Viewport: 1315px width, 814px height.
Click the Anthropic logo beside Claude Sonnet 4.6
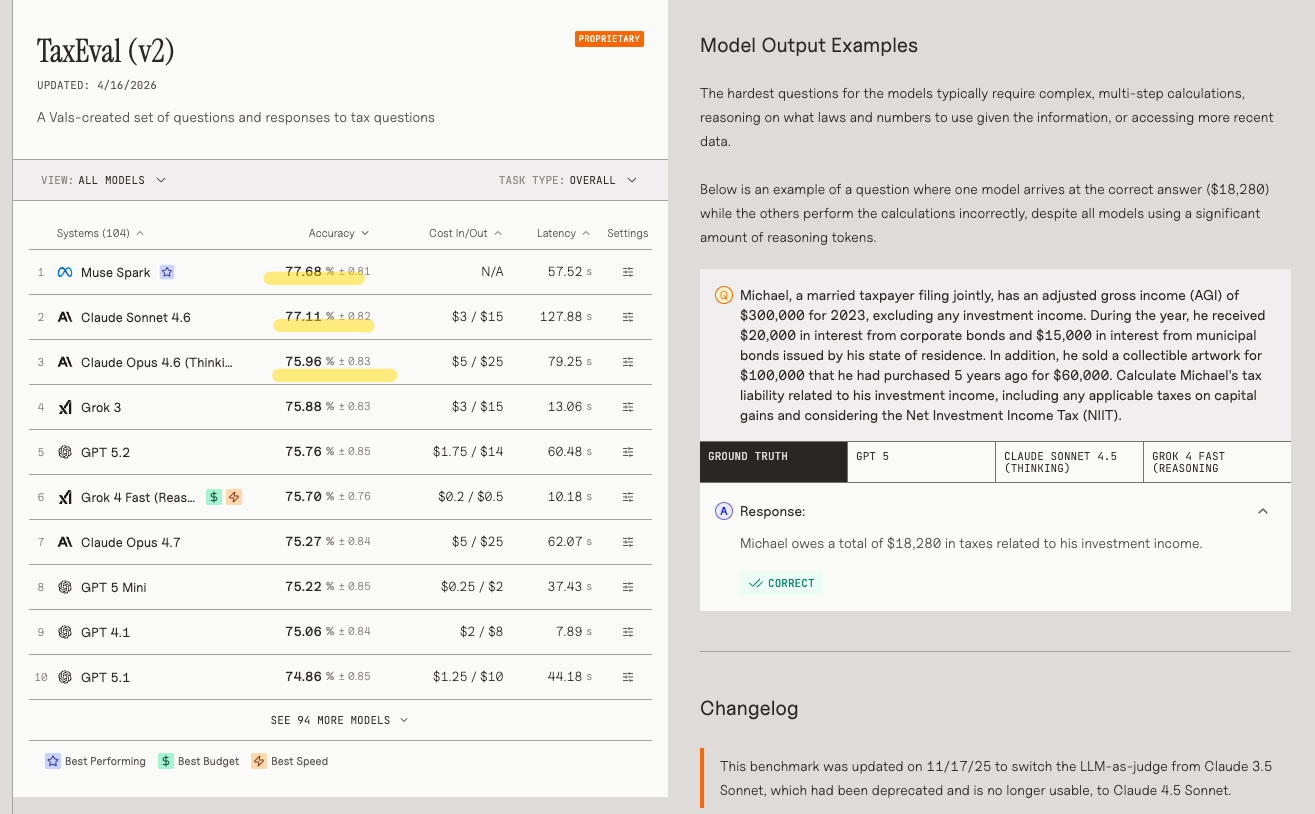point(65,317)
